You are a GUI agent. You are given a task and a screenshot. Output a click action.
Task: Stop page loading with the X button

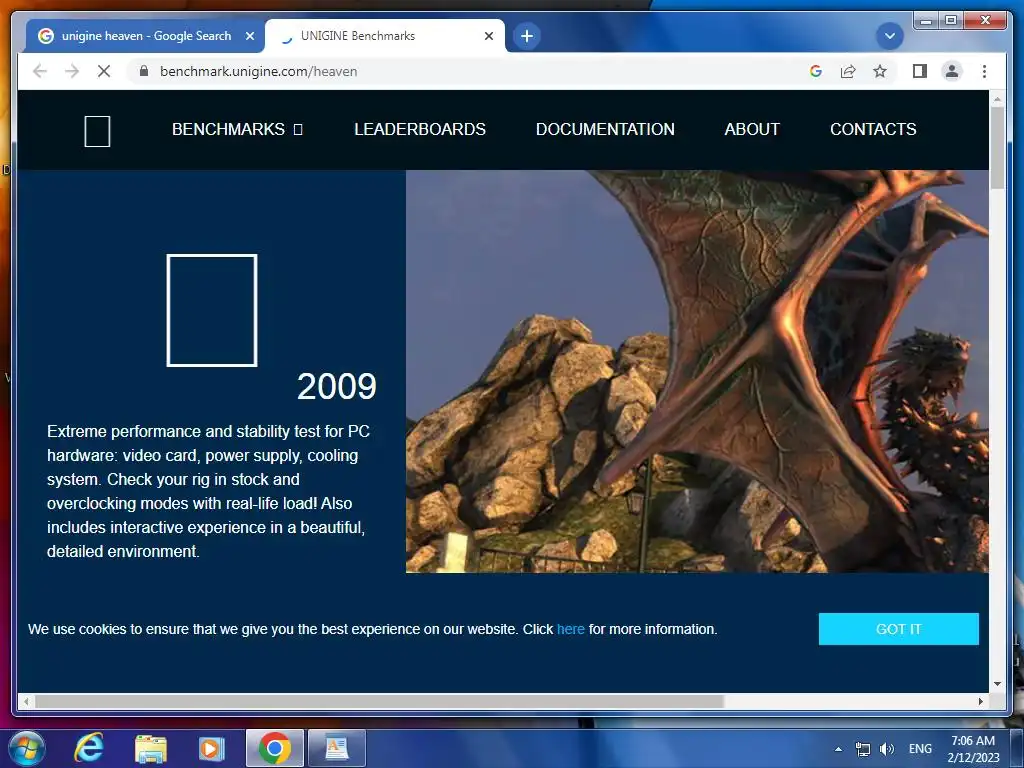104,71
